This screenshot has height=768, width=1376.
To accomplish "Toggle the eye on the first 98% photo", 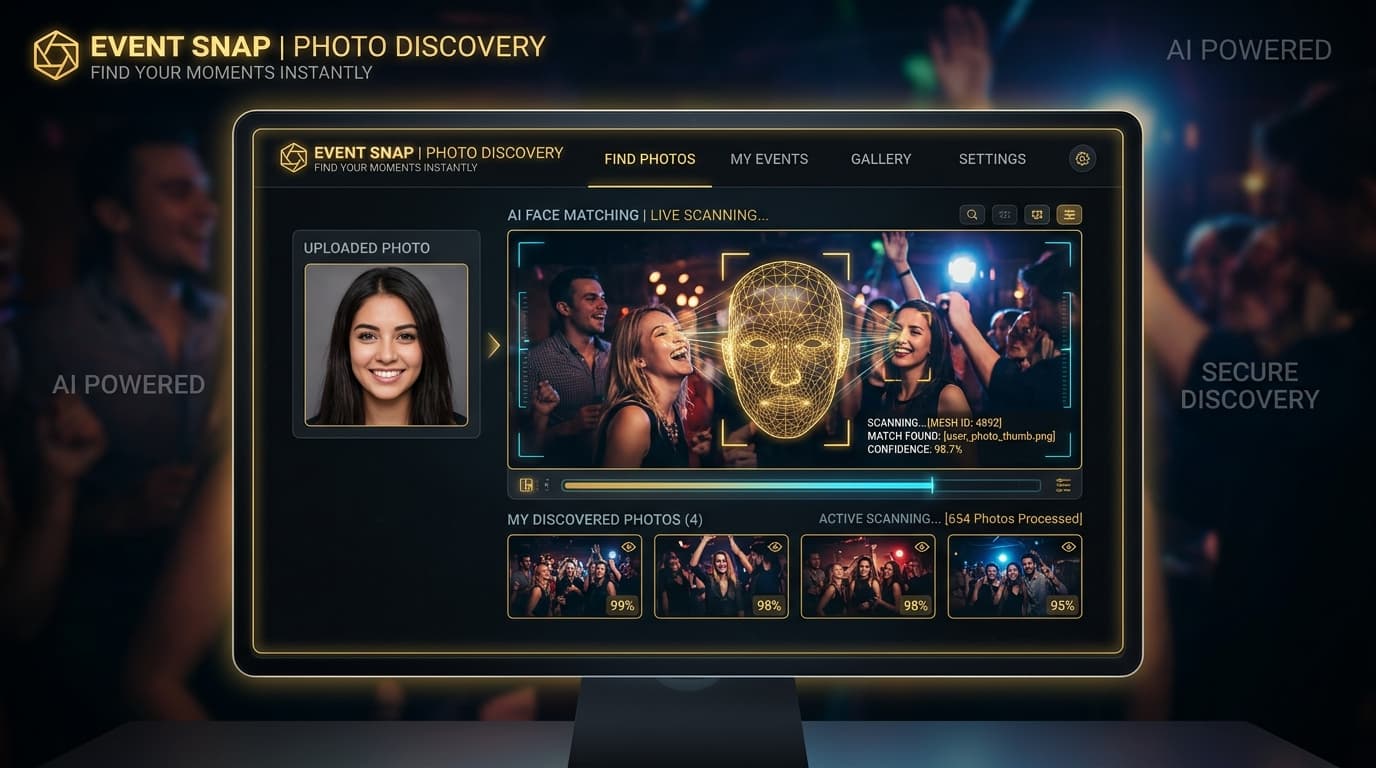I will click(x=775, y=547).
